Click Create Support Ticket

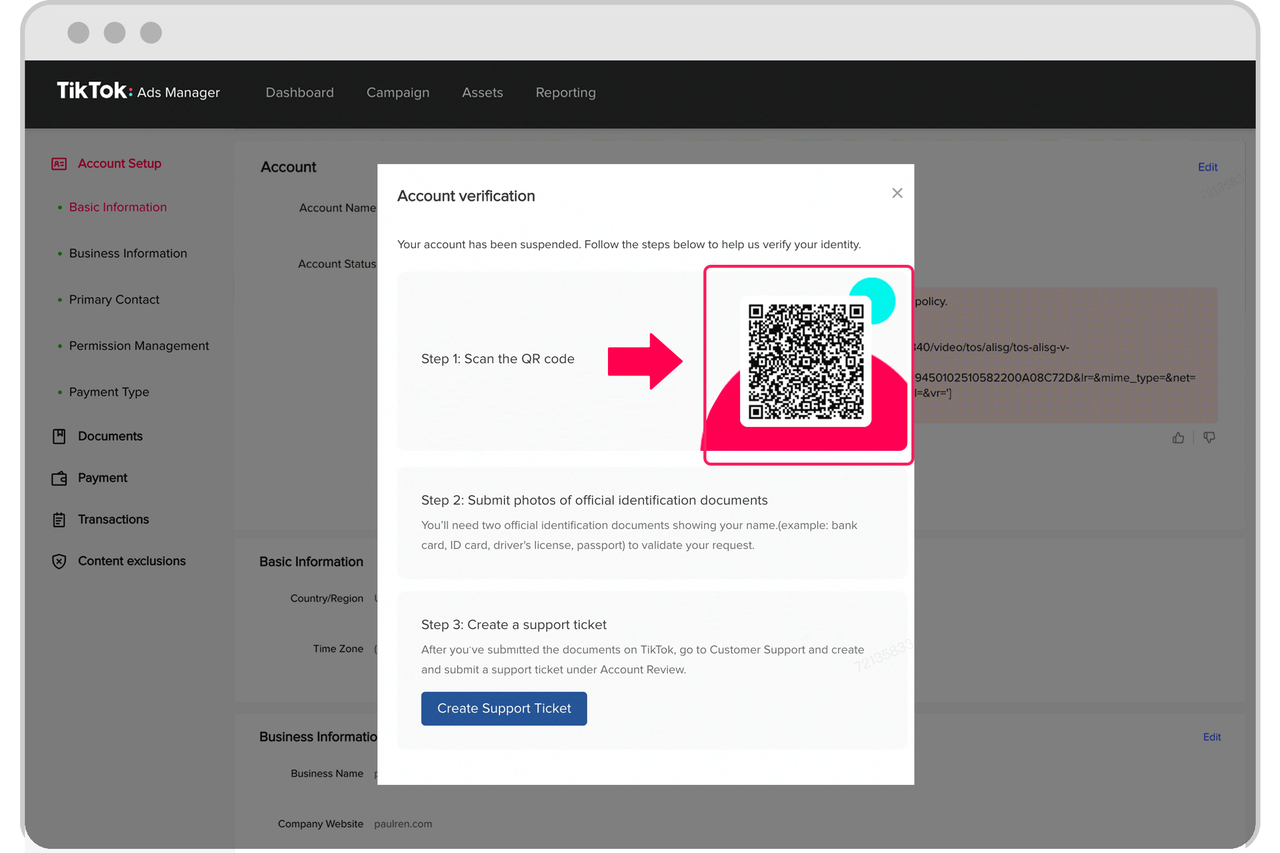coord(504,708)
